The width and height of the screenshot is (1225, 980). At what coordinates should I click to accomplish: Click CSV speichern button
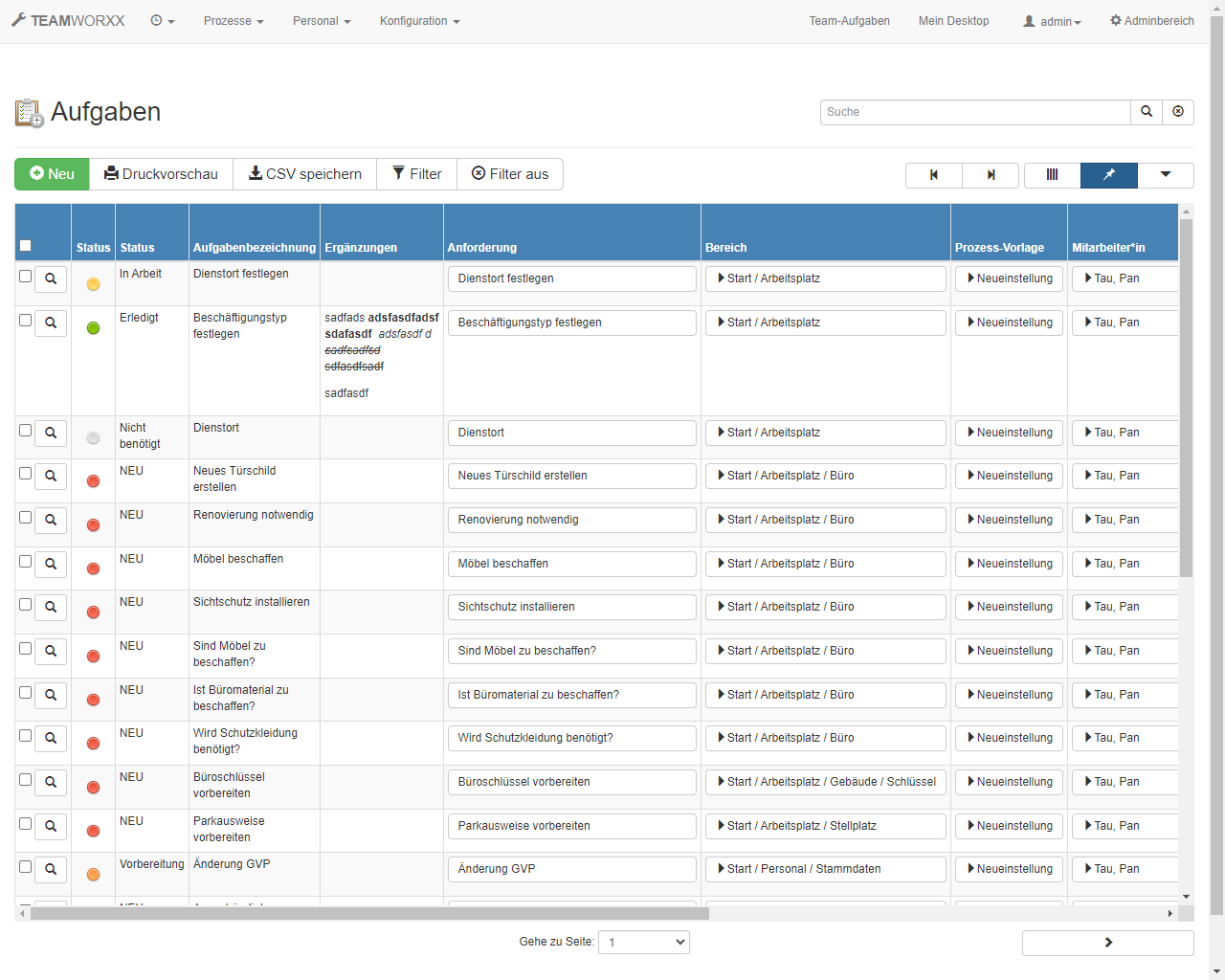click(x=305, y=174)
